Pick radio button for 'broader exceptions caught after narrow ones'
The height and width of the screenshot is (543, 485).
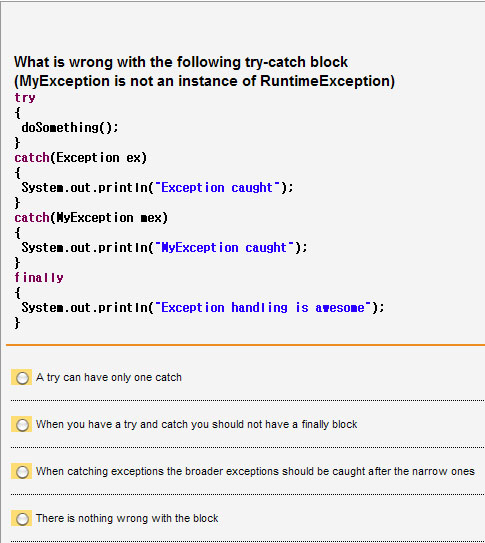22,472
